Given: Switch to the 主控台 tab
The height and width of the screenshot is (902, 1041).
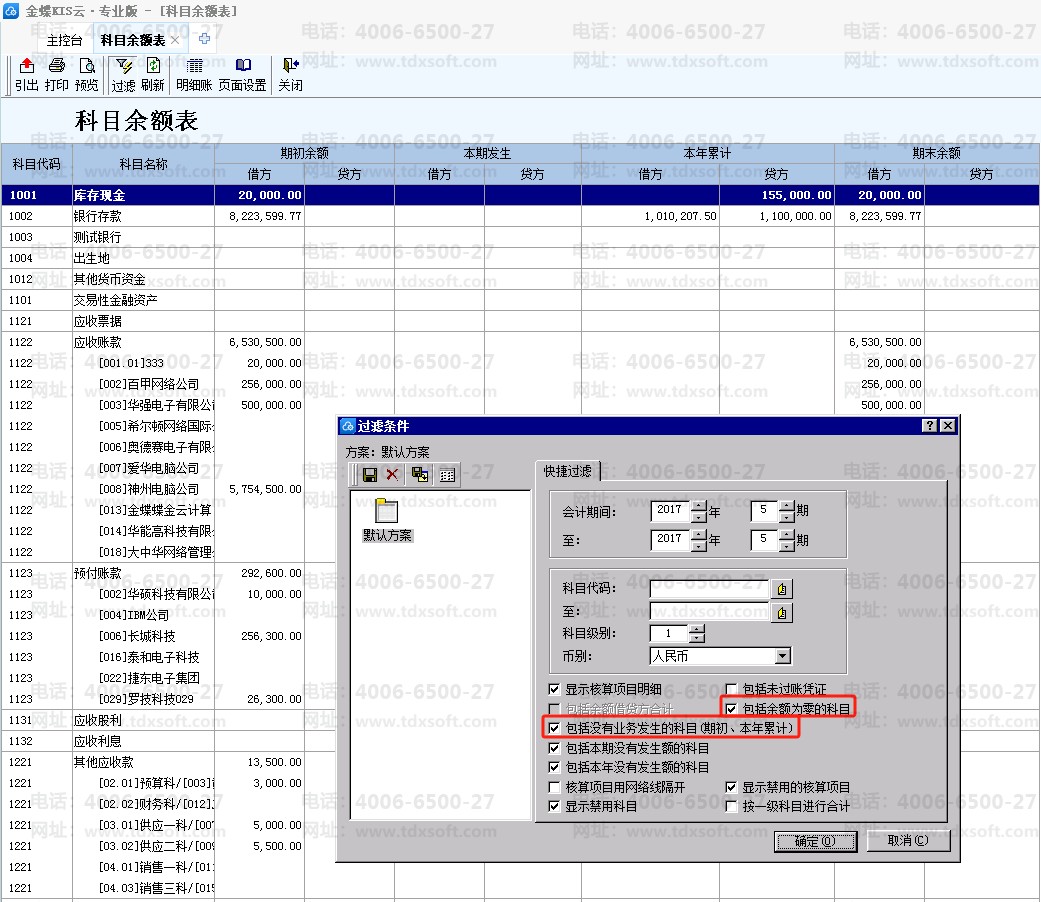Looking at the screenshot, I should click(x=64, y=40).
